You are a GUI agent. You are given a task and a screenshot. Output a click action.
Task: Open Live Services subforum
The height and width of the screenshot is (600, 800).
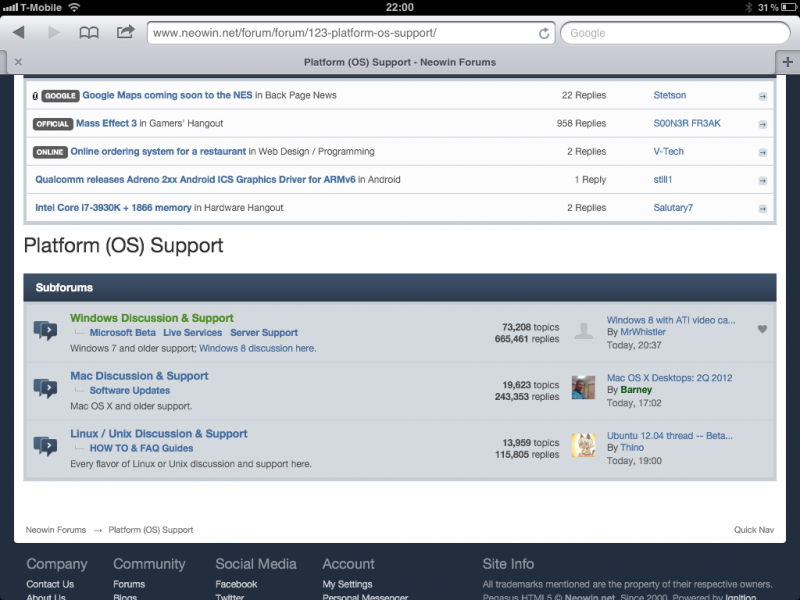point(192,333)
